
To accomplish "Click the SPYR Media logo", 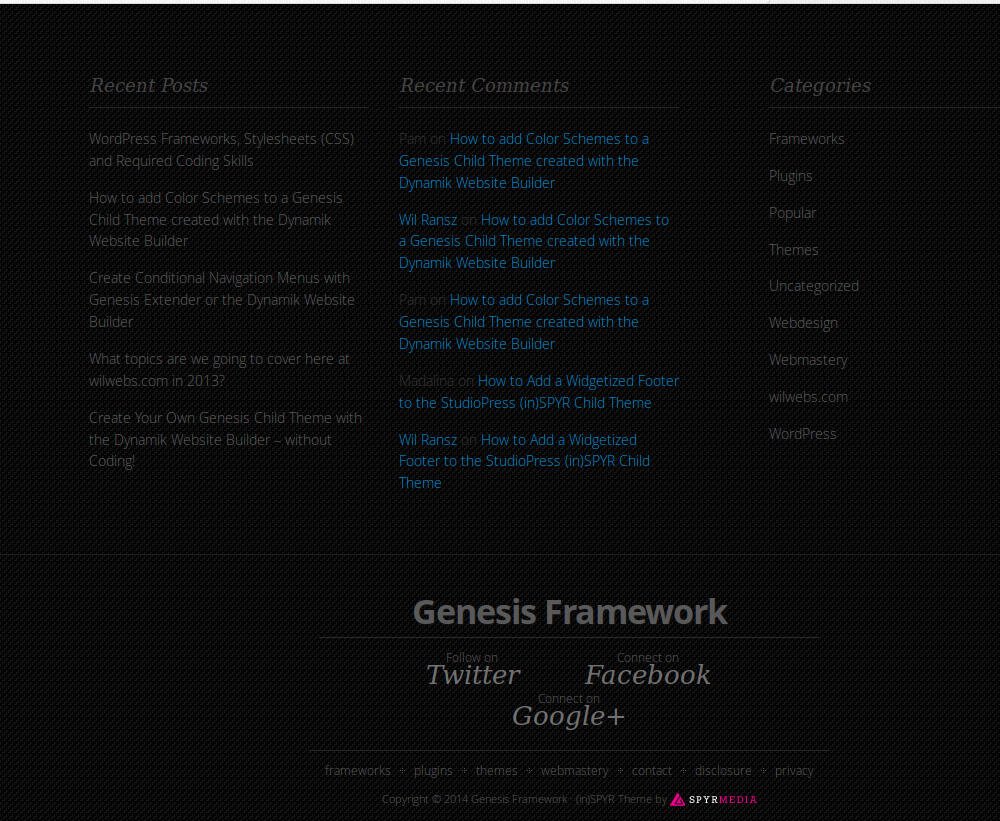I will (713, 799).
